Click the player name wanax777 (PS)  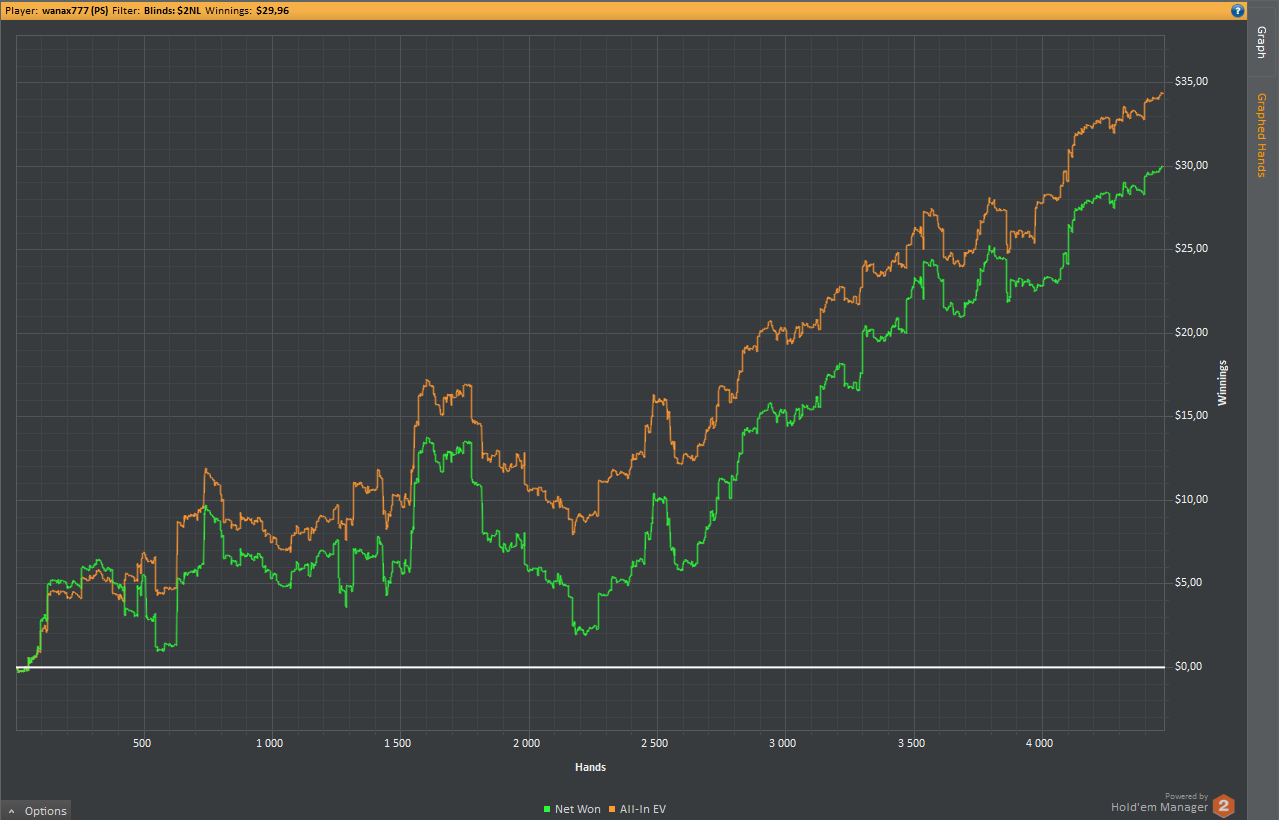(75, 10)
